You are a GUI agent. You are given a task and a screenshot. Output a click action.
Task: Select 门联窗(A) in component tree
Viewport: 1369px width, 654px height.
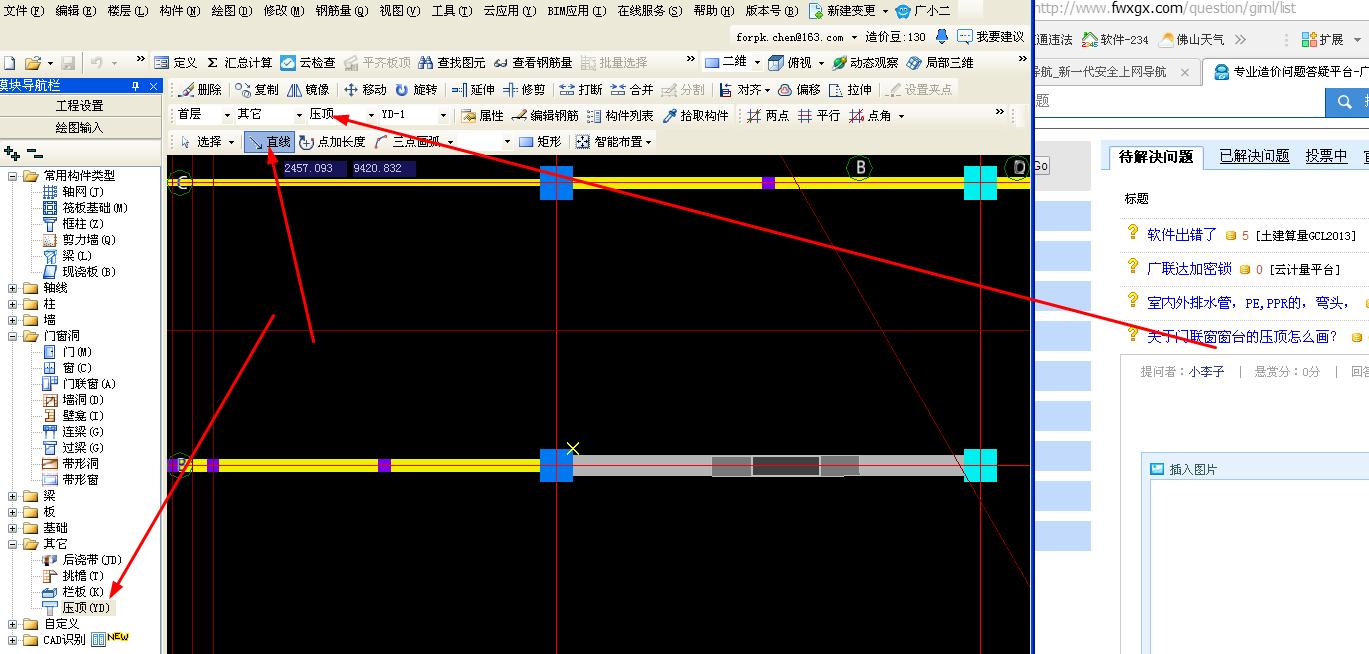(x=89, y=384)
